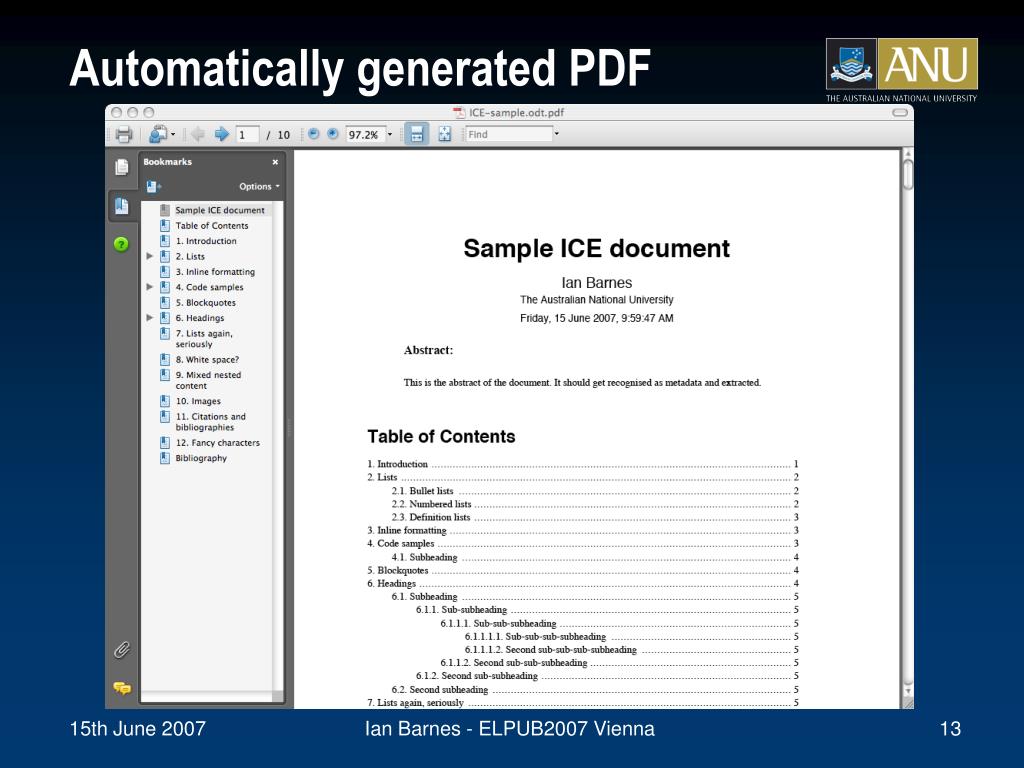The height and width of the screenshot is (768, 1024).
Task: Go to next page with the forward arrow
Action: tap(222, 134)
